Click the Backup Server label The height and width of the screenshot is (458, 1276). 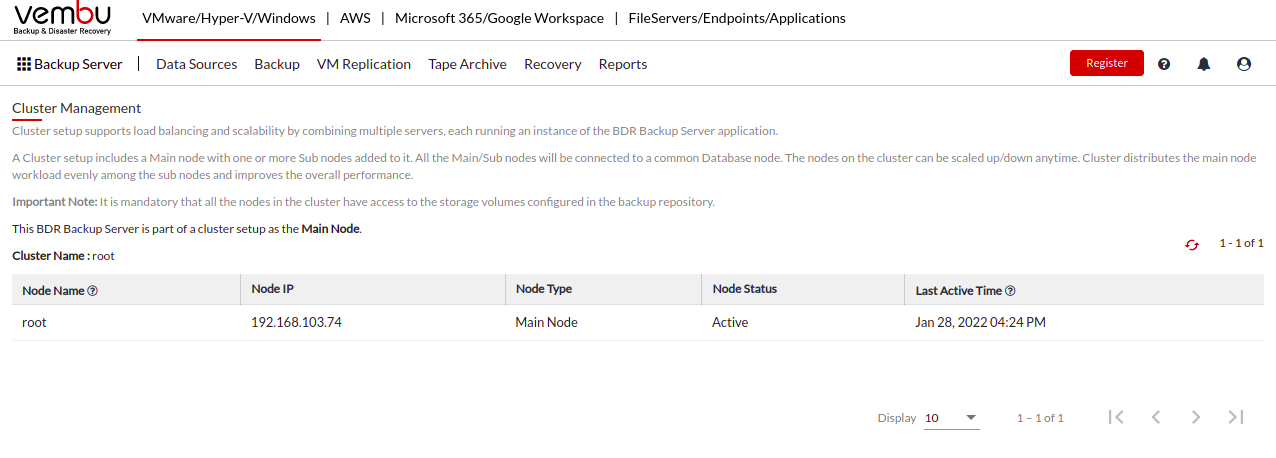point(78,64)
